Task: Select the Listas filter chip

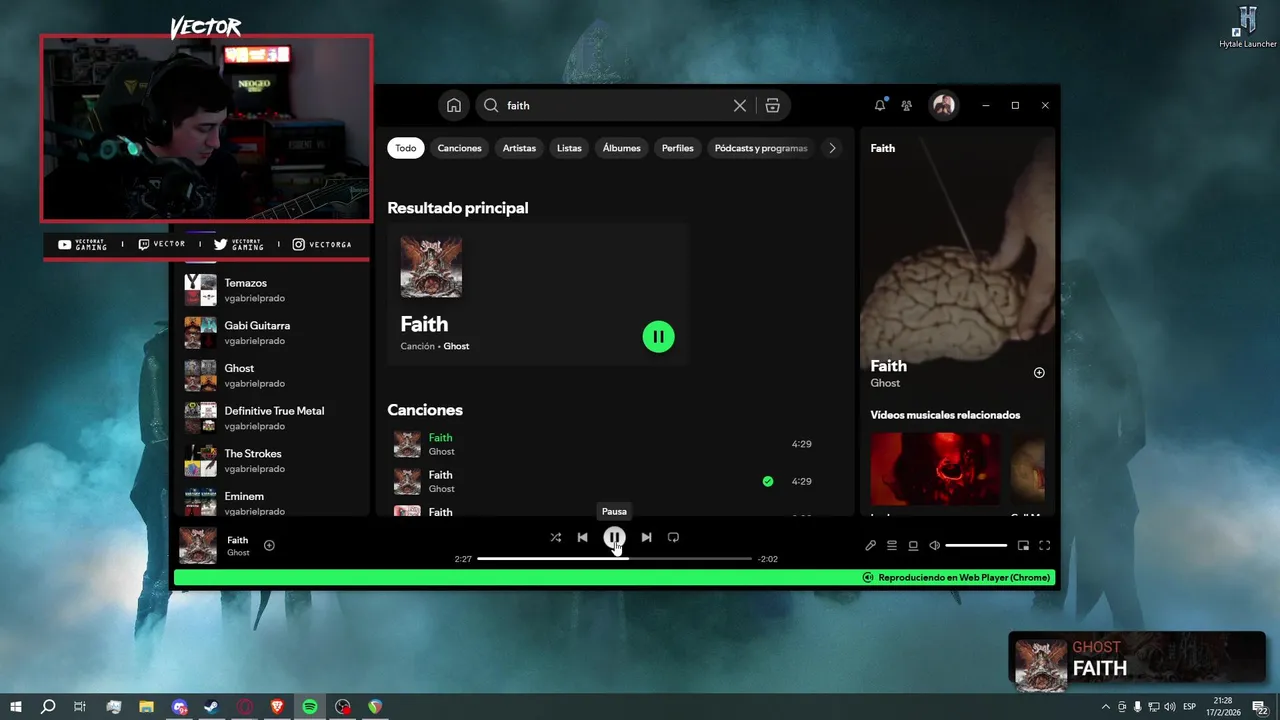Action: 569,148
